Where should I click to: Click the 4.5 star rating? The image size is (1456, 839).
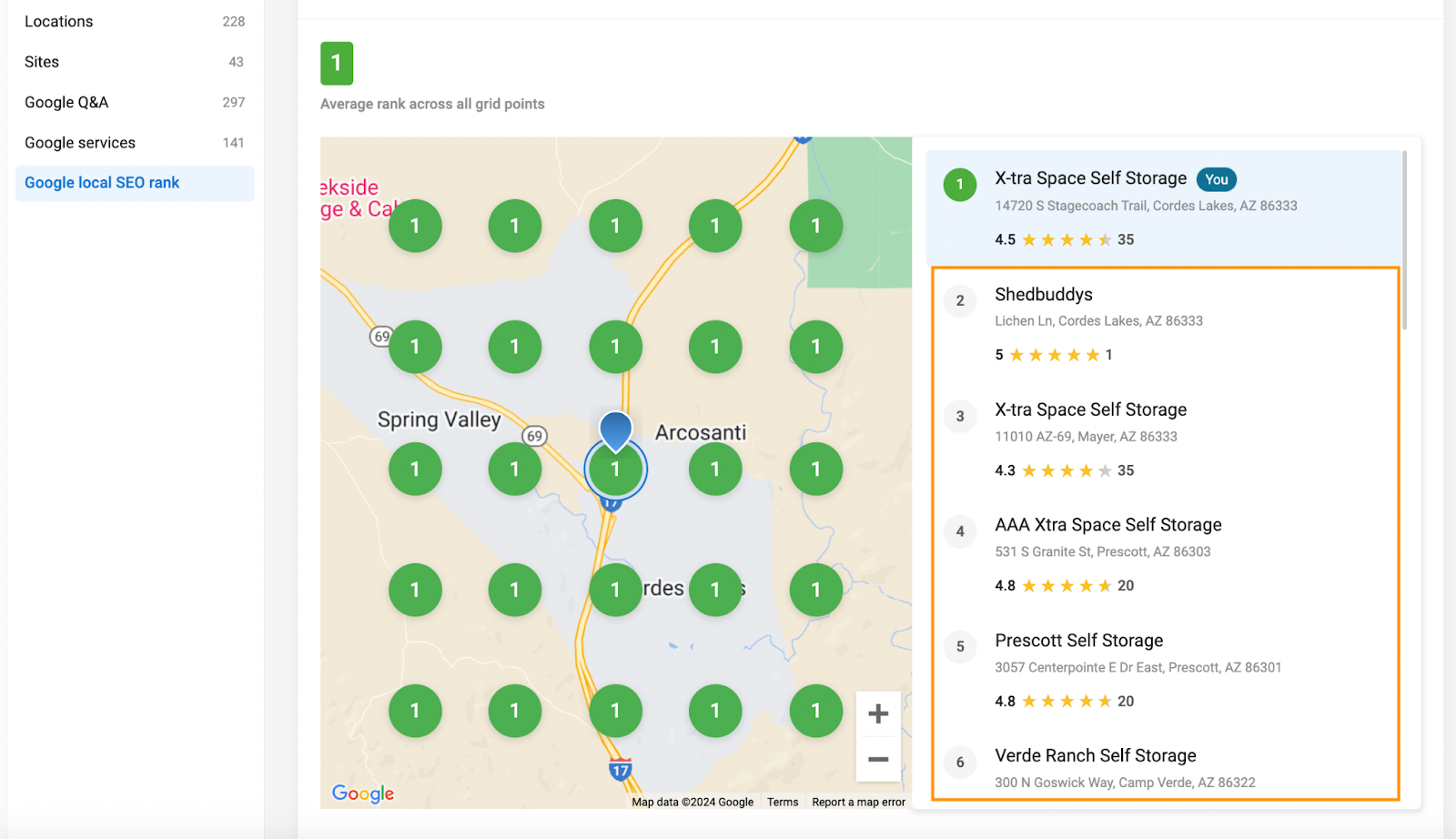coord(1065,240)
